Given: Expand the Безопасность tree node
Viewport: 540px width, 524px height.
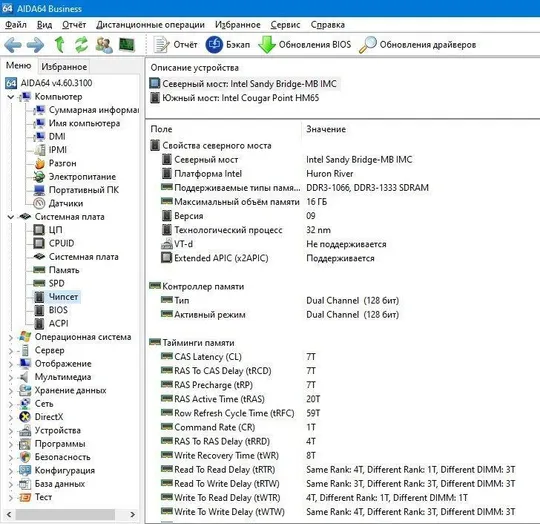Looking at the screenshot, I should tap(11, 458).
